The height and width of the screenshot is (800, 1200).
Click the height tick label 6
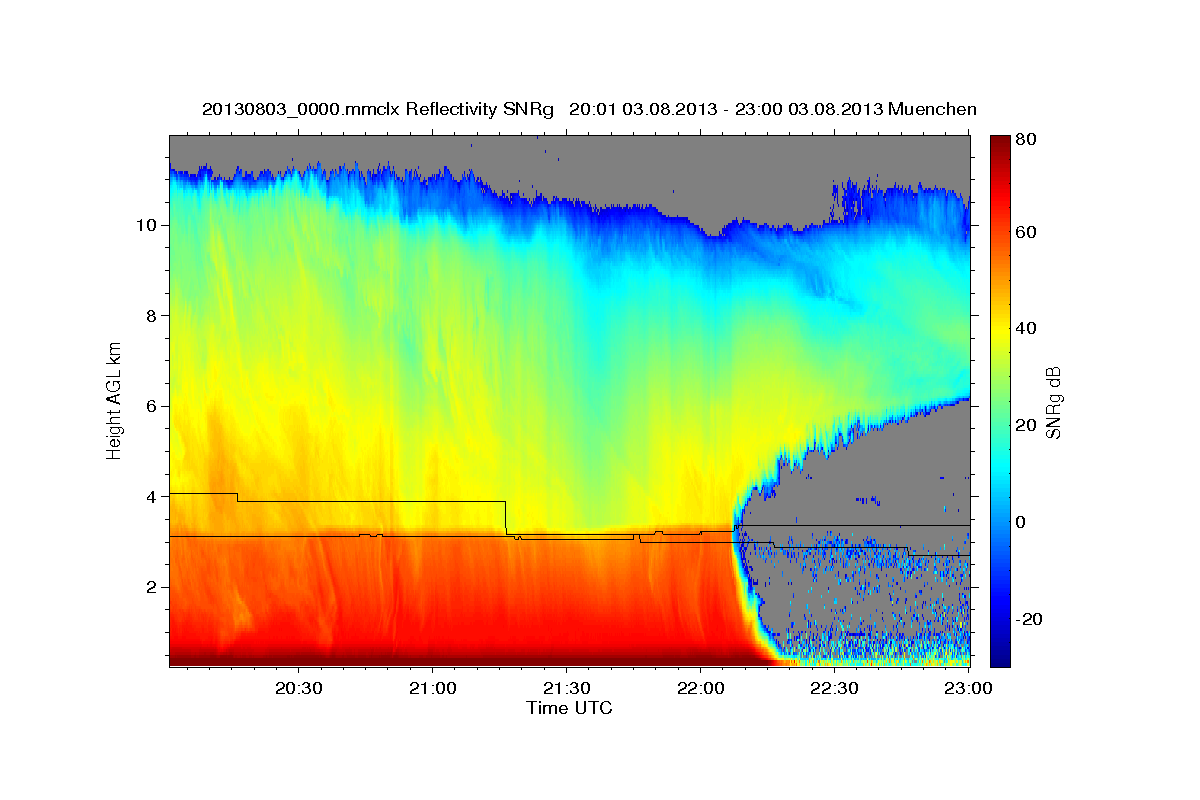point(149,406)
